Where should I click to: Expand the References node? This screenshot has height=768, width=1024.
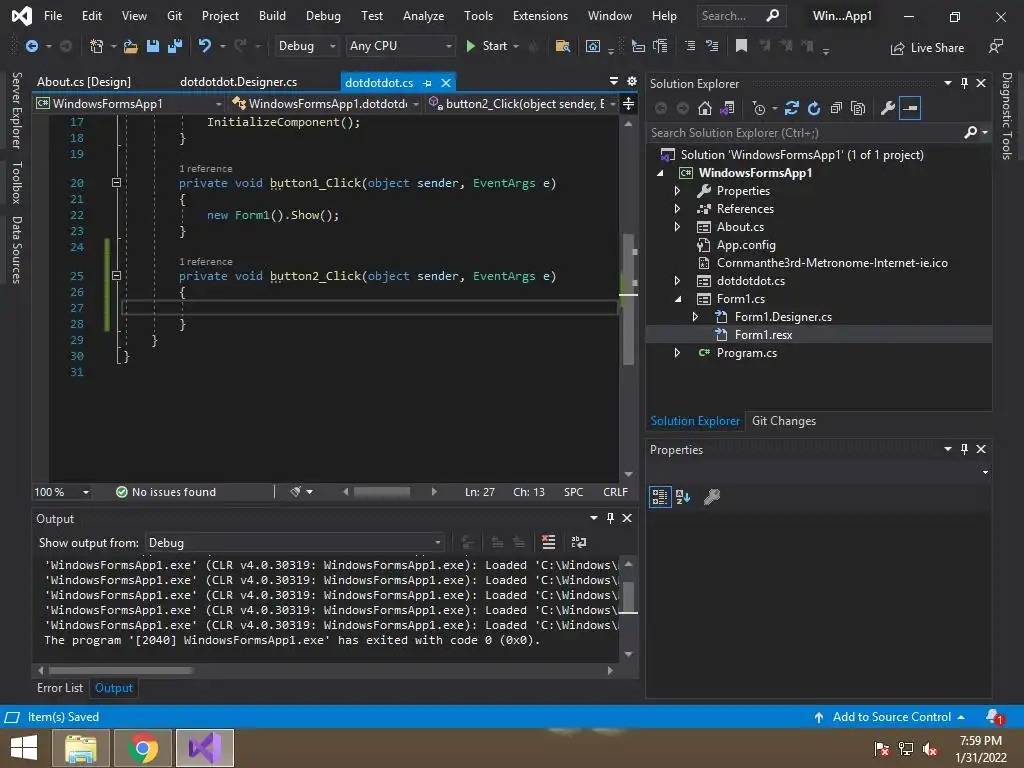click(677, 209)
